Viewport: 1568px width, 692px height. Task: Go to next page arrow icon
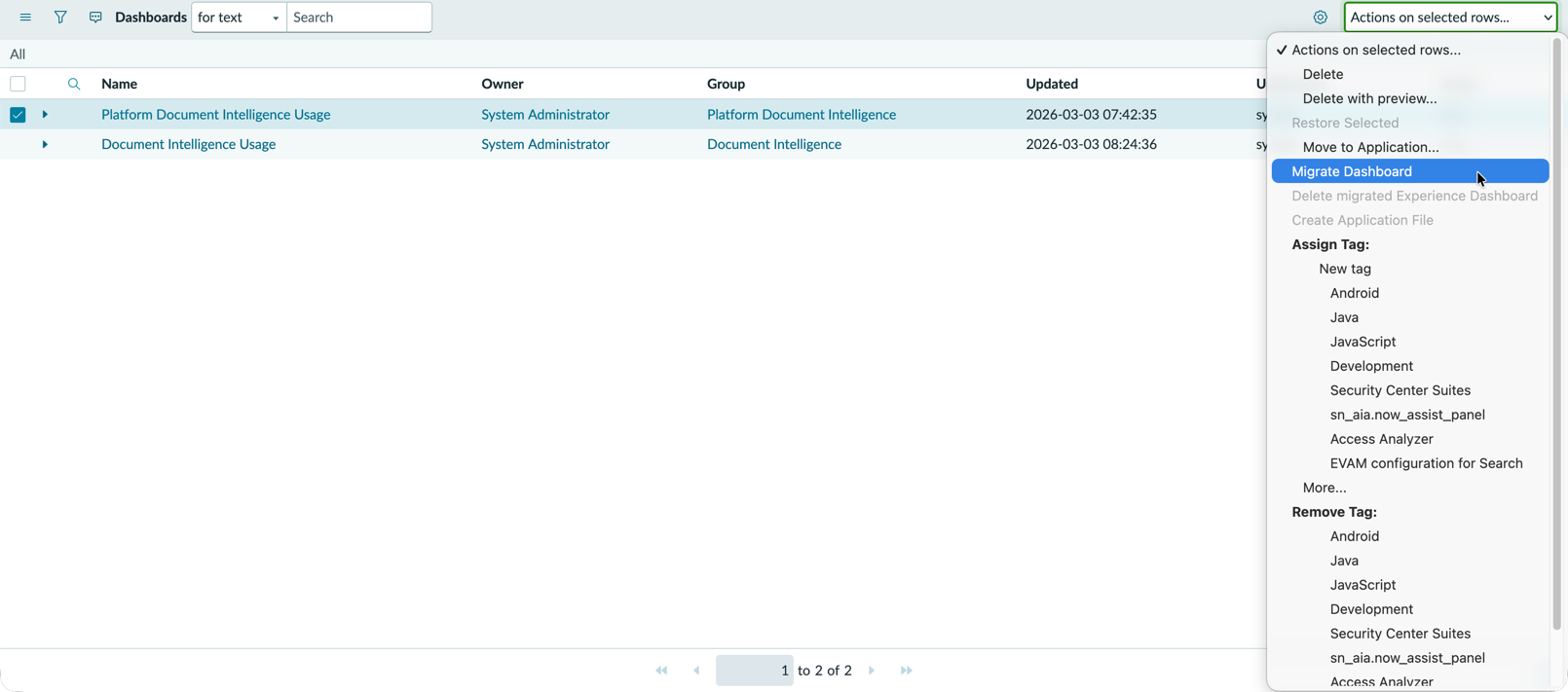pos(872,671)
